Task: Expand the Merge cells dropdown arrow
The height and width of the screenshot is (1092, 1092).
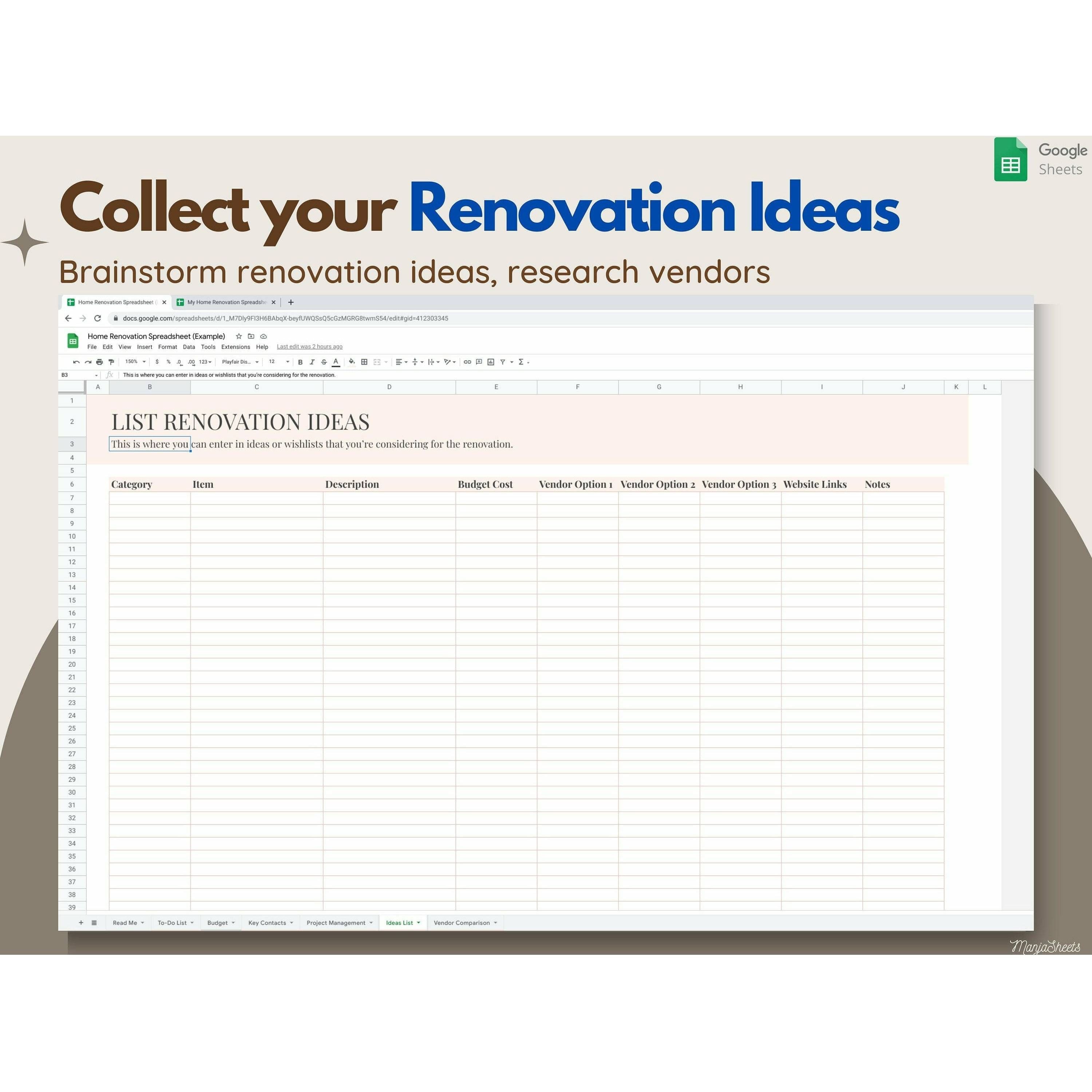Action: click(386, 362)
